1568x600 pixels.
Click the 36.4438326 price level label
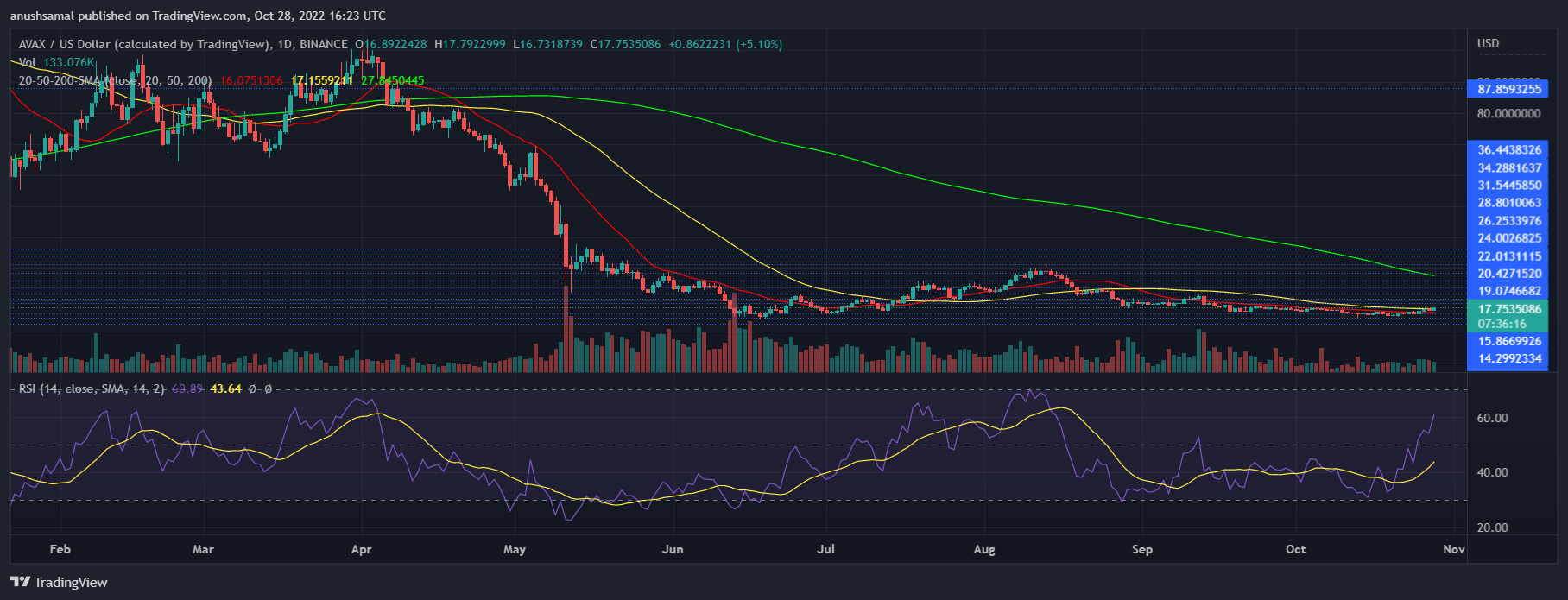click(x=1508, y=150)
